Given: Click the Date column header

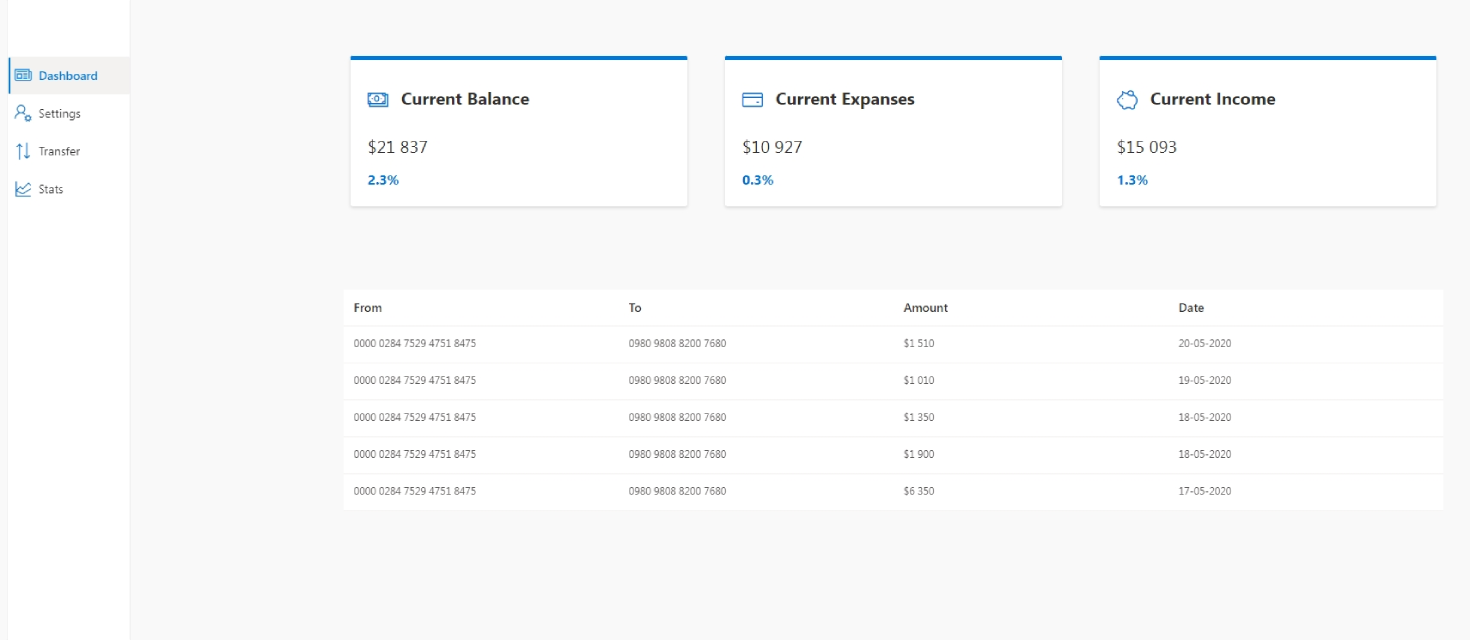Looking at the screenshot, I should 1191,308.
